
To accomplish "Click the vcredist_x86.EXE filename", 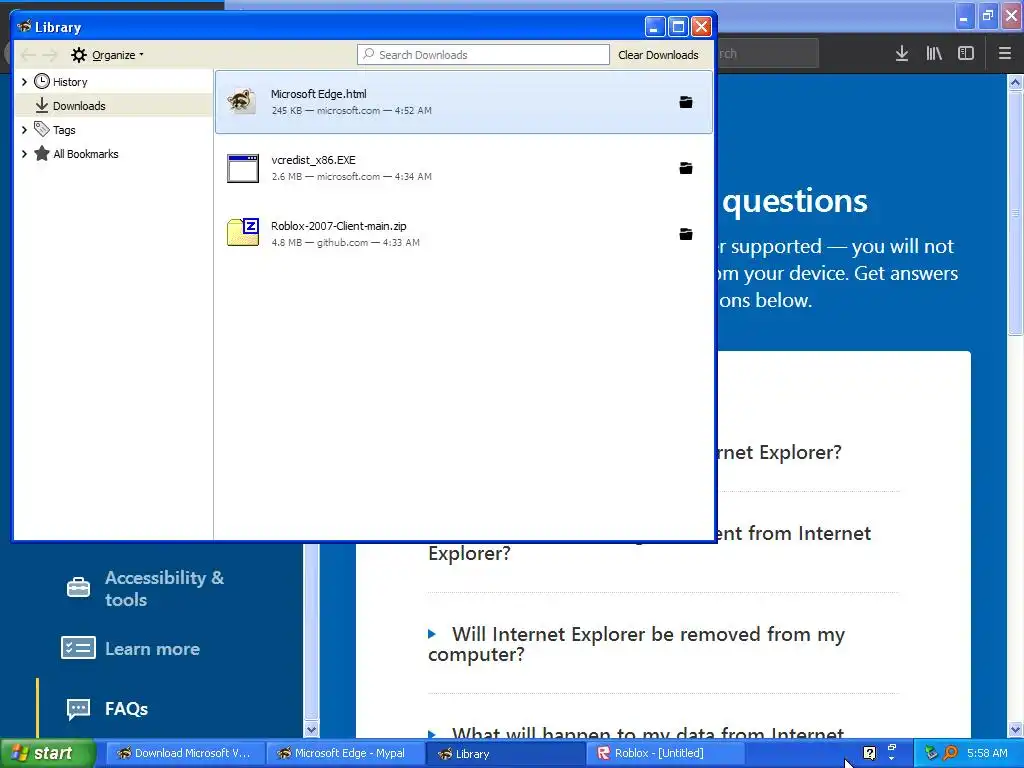I will point(313,160).
